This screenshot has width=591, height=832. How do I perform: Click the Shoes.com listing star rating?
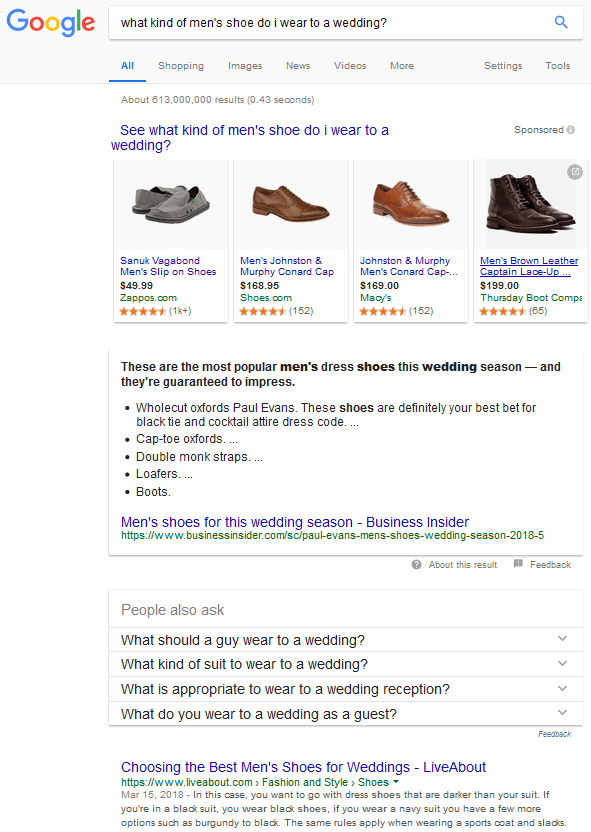(263, 311)
